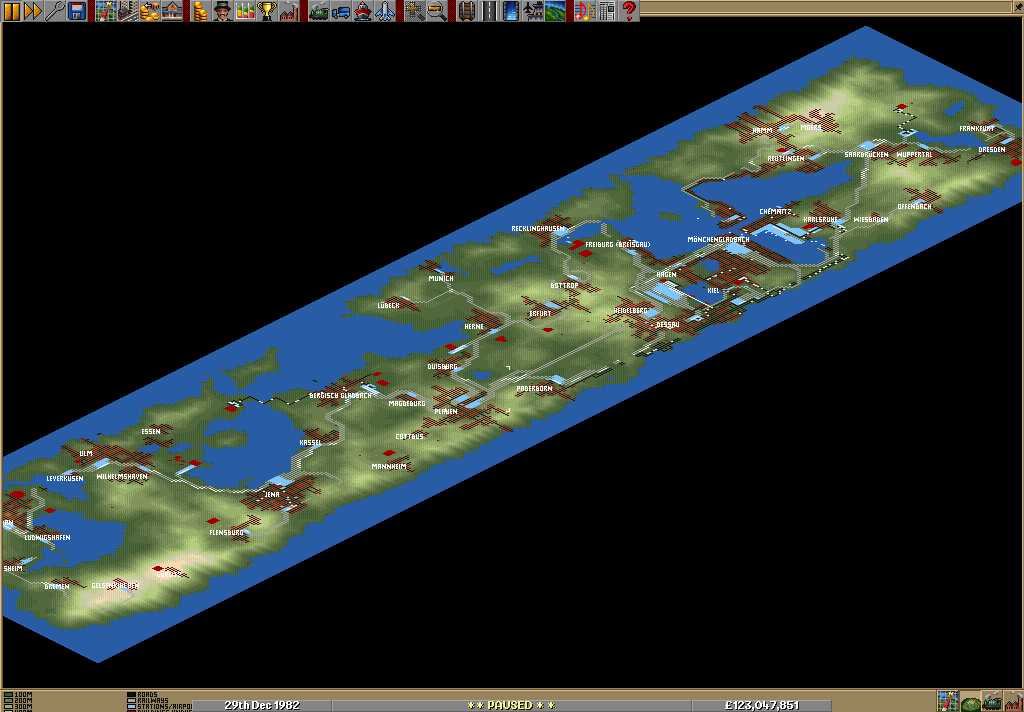
Task: Show road vehicle list truck icon
Action: (340, 10)
